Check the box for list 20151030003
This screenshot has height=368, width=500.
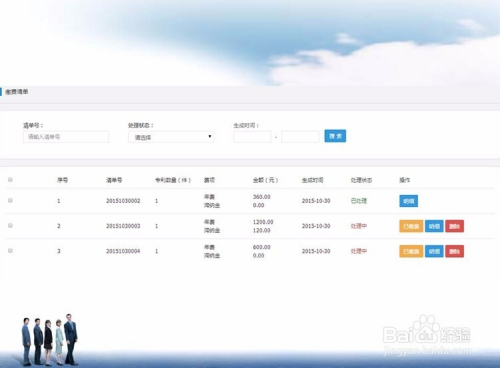pos(10,226)
